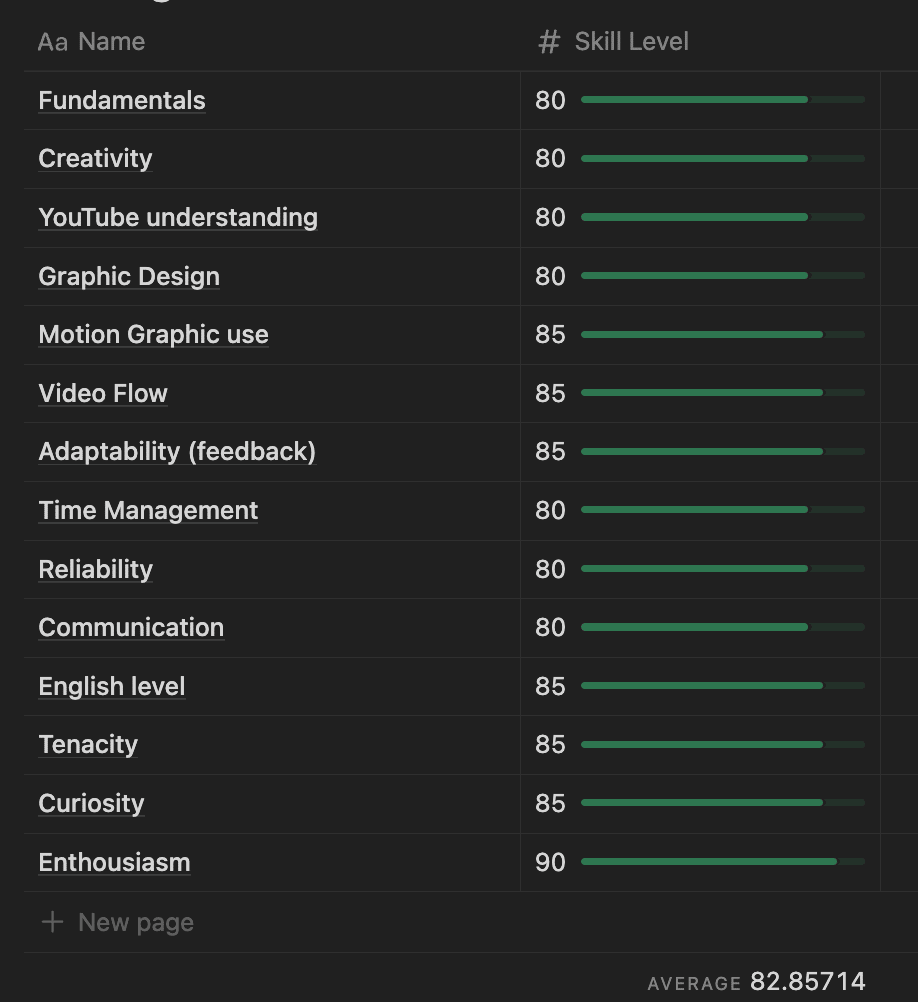This screenshot has width=918, height=1002.
Task: Open the Motion Graphic use page
Action: 153,334
